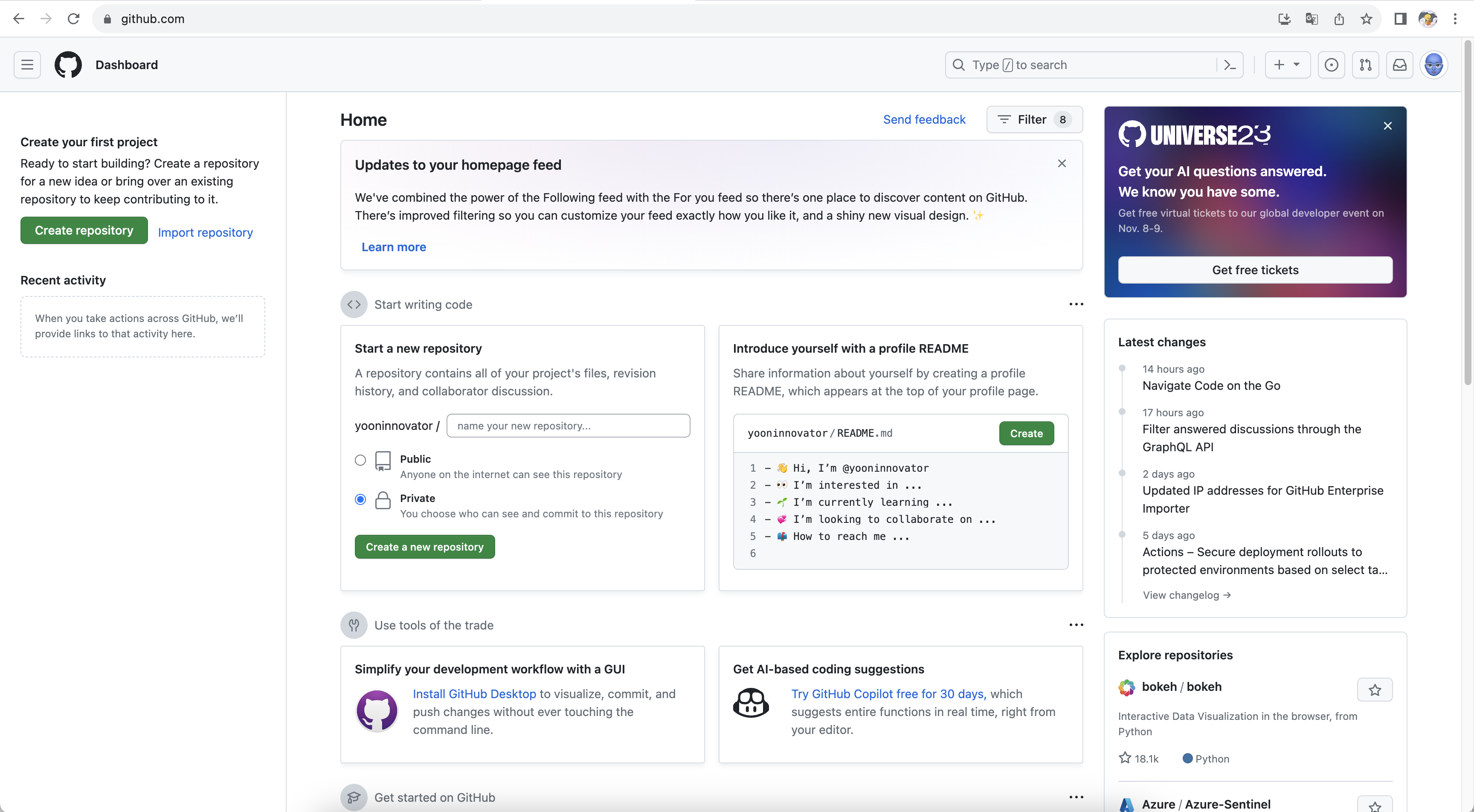Image resolution: width=1474 pixels, height=812 pixels.
Task: Open Filter answered discussions changelog entry
Action: tap(1252, 438)
